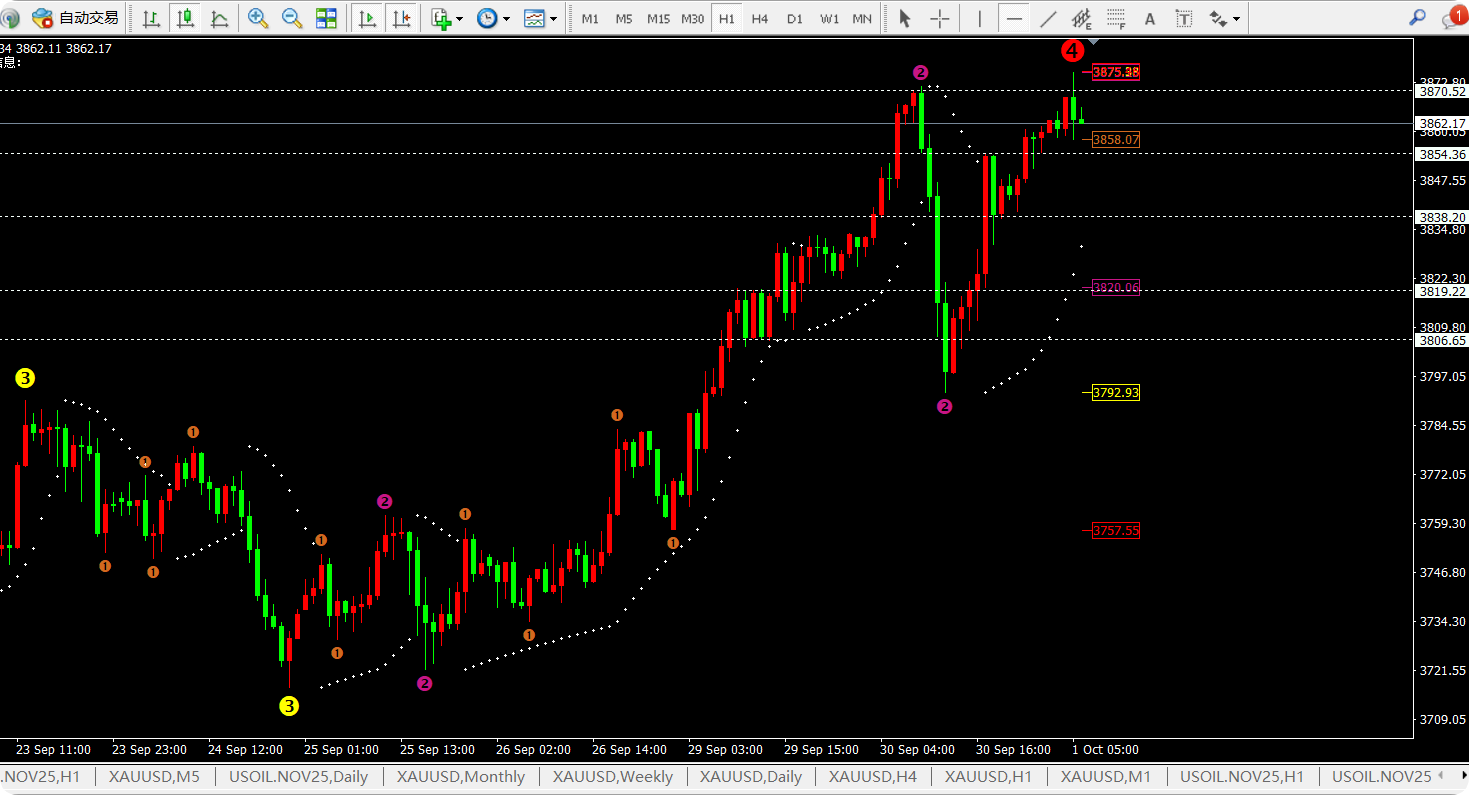Open chat notifications with red badge

point(1453,17)
